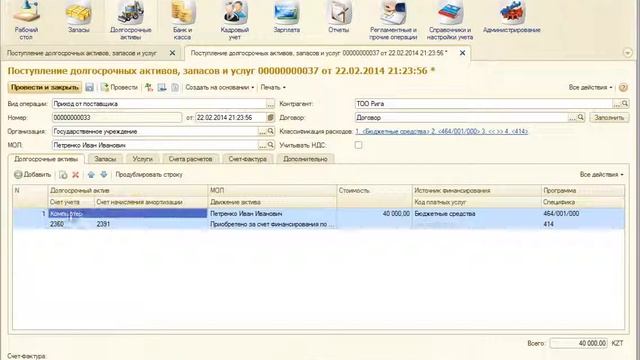Click the Продублировать строку button

click(x=149, y=175)
